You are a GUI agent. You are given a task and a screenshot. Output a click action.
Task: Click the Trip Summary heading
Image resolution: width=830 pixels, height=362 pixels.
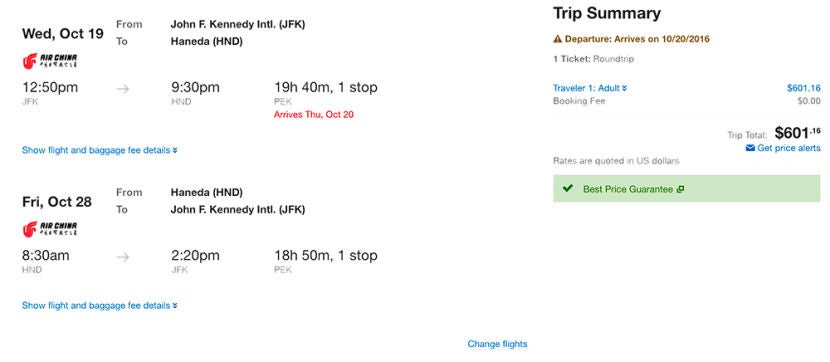[x=607, y=13]
